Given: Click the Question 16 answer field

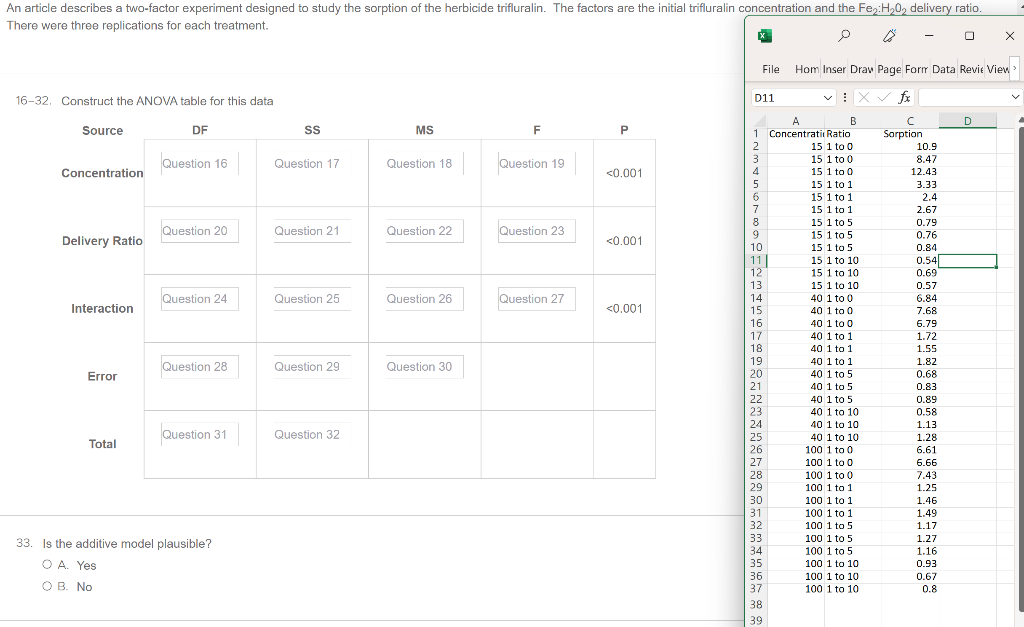Looking at the screenshot, I should pyautogui.click(x=200, y=162).
